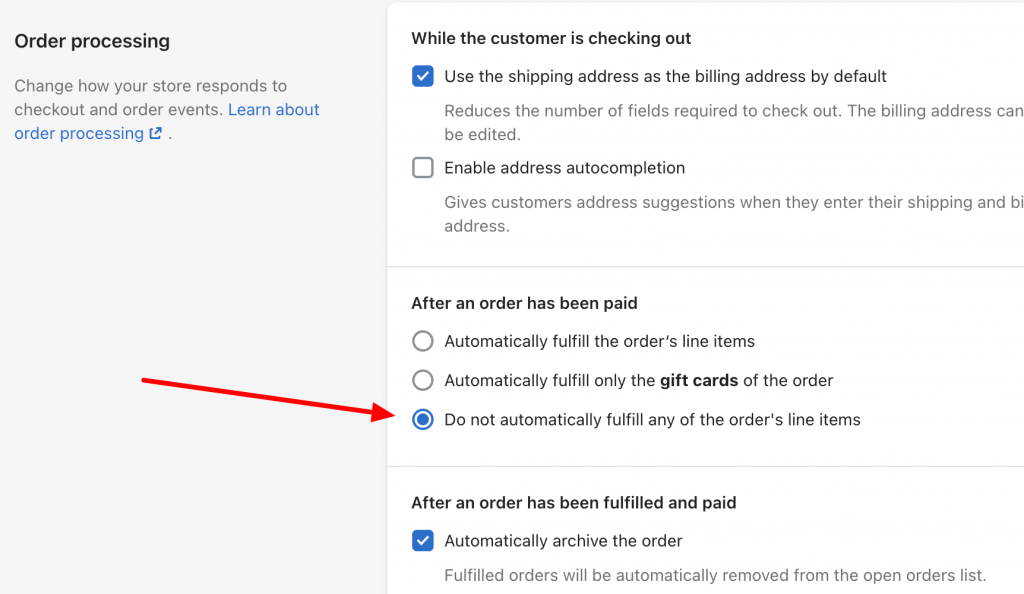Image resolution: width=1024 pixels, height=594 pixels.
Task: Click 'Fulfilled orders will be automatically removed' description
Action: coord(715,575)
